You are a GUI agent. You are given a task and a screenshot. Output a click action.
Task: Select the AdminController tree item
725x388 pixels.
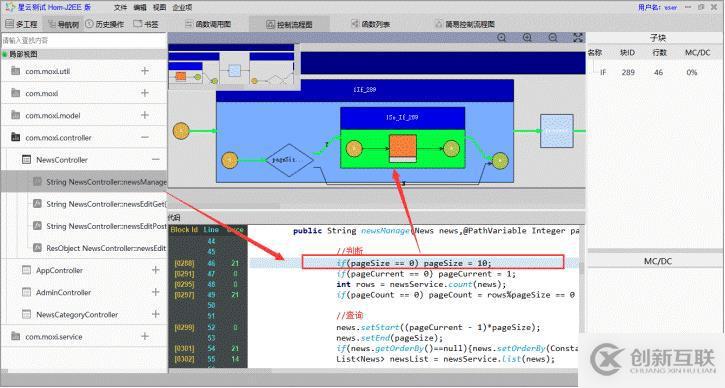point(63,292)
